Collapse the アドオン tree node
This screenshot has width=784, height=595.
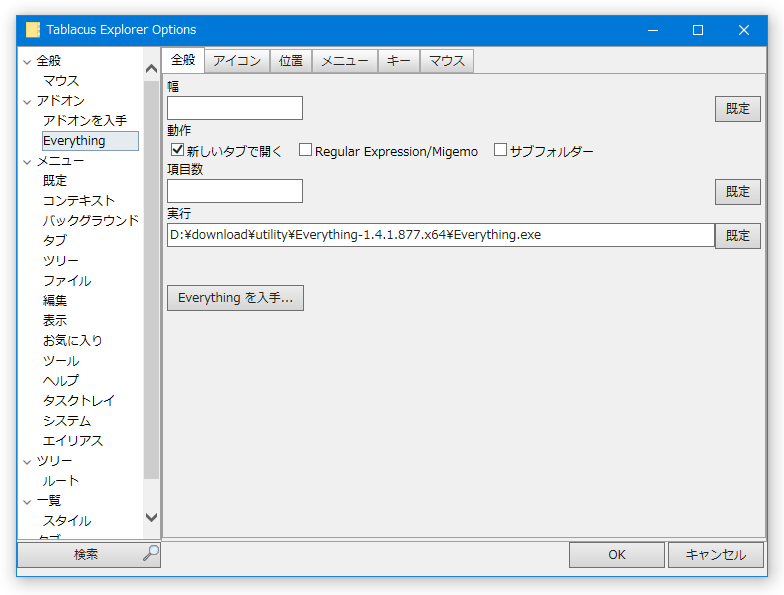[27, 102]
